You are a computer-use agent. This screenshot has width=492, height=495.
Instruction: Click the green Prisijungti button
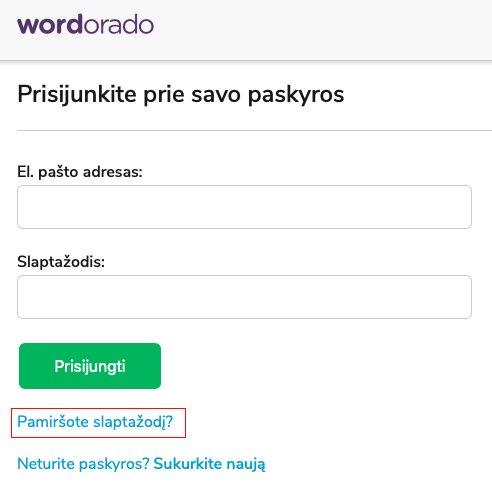tap(90, 366)
